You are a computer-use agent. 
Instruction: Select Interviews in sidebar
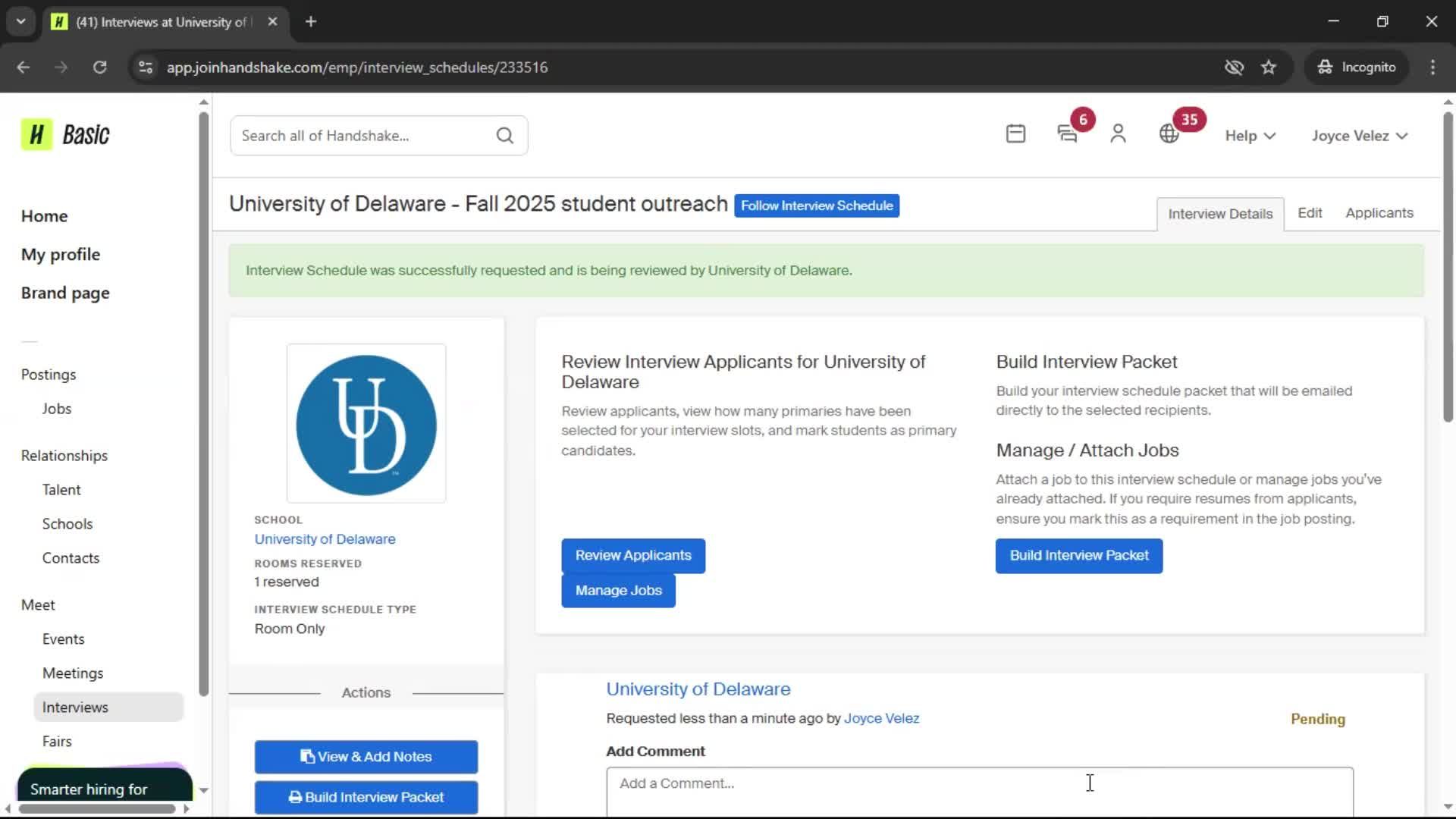pyautogui.click(x=108, y=708)
